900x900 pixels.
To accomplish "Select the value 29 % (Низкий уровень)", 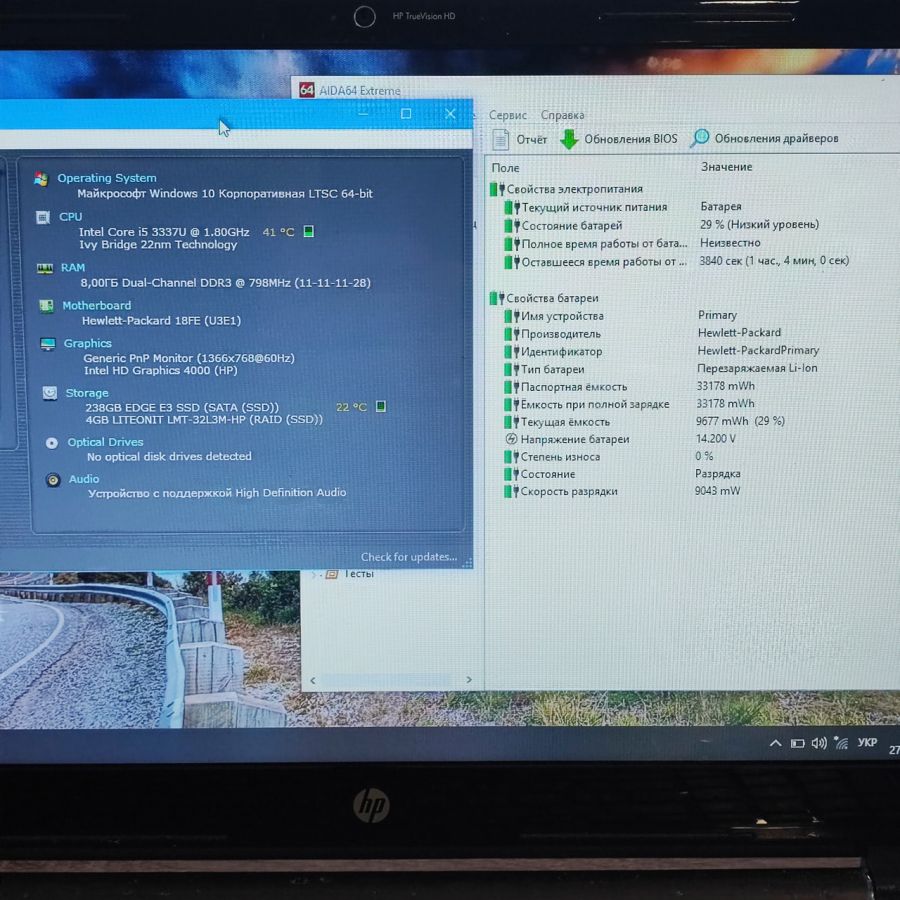I will click(x=759, y=224).
